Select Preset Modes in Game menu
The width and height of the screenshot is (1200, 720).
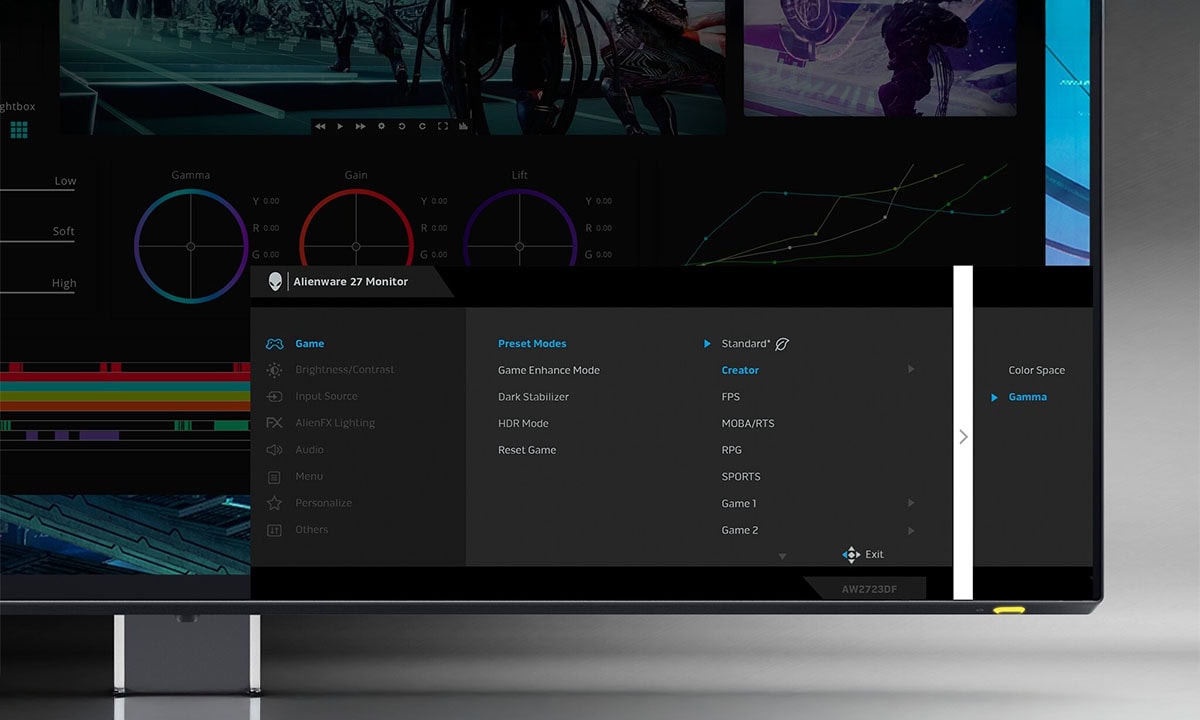pyautogui.click(x=532, y=343)
